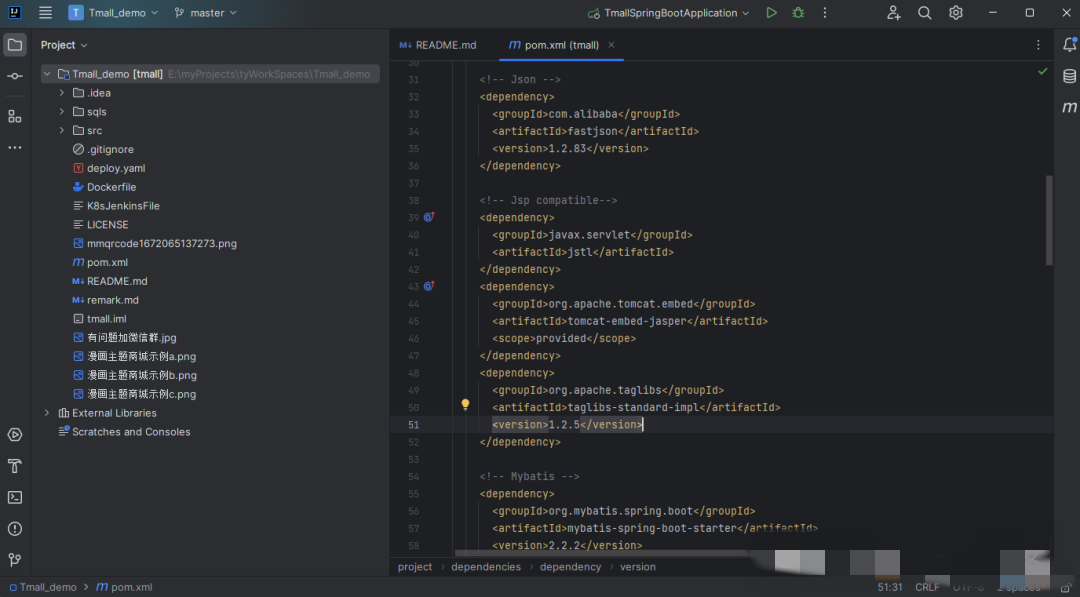Expand the sqls folder

62,112
